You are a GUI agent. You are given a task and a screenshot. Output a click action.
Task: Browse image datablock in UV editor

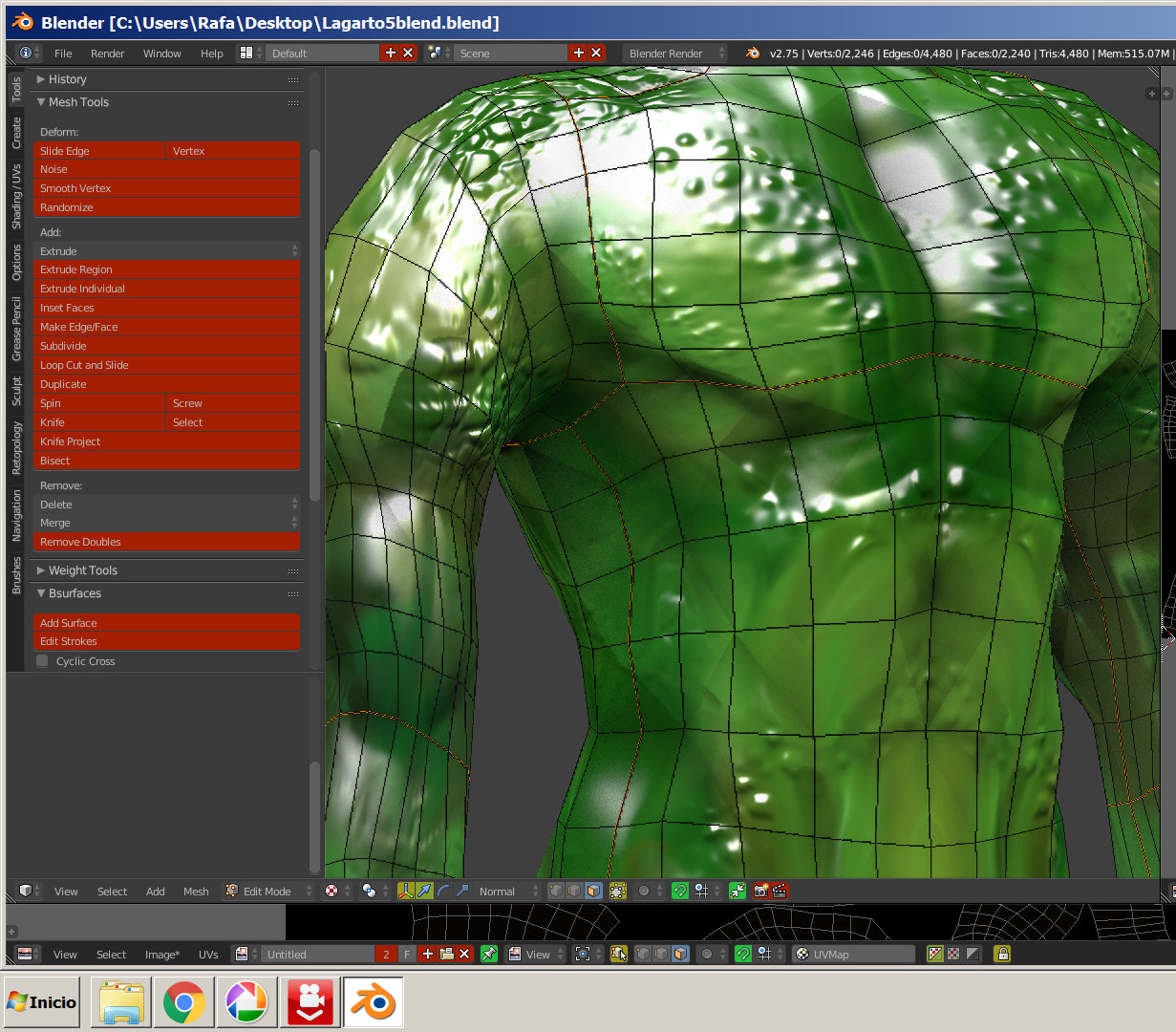pos(246,954)
